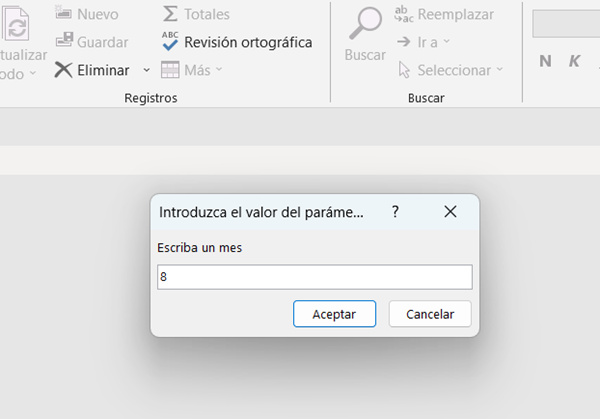Expand the Eliminar dropdown arrow

point(146,70)
